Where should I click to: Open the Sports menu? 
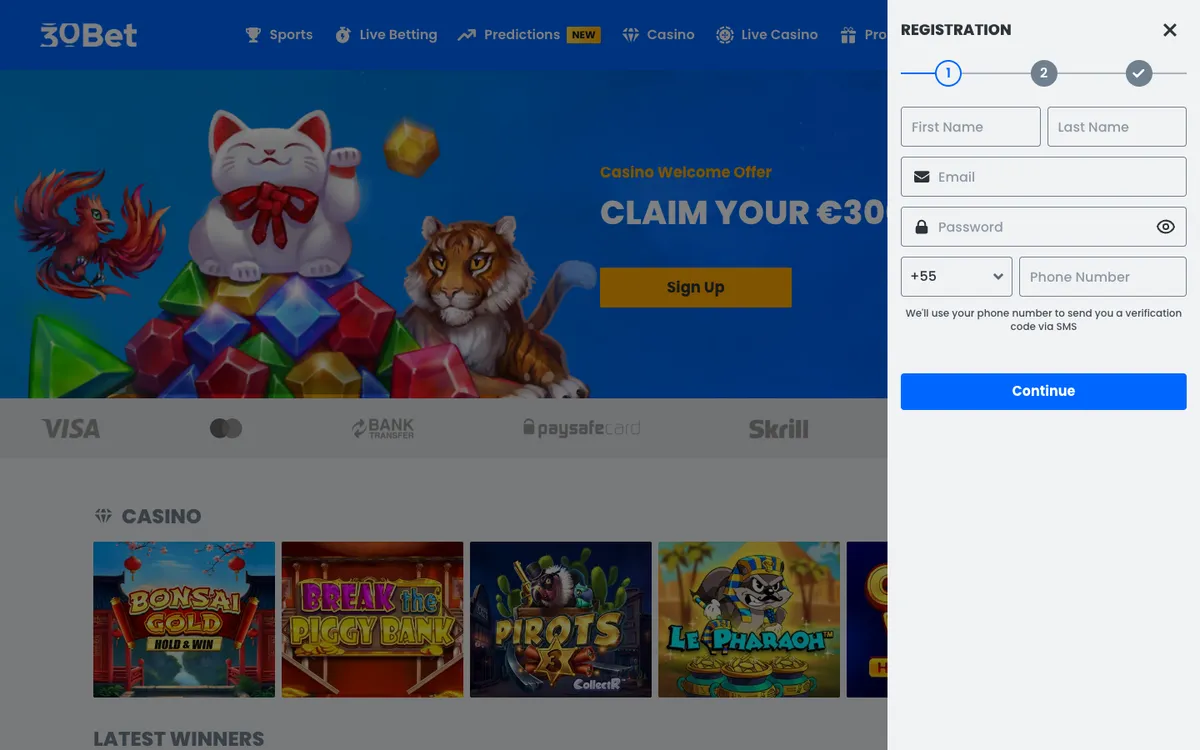click(279, 35)
